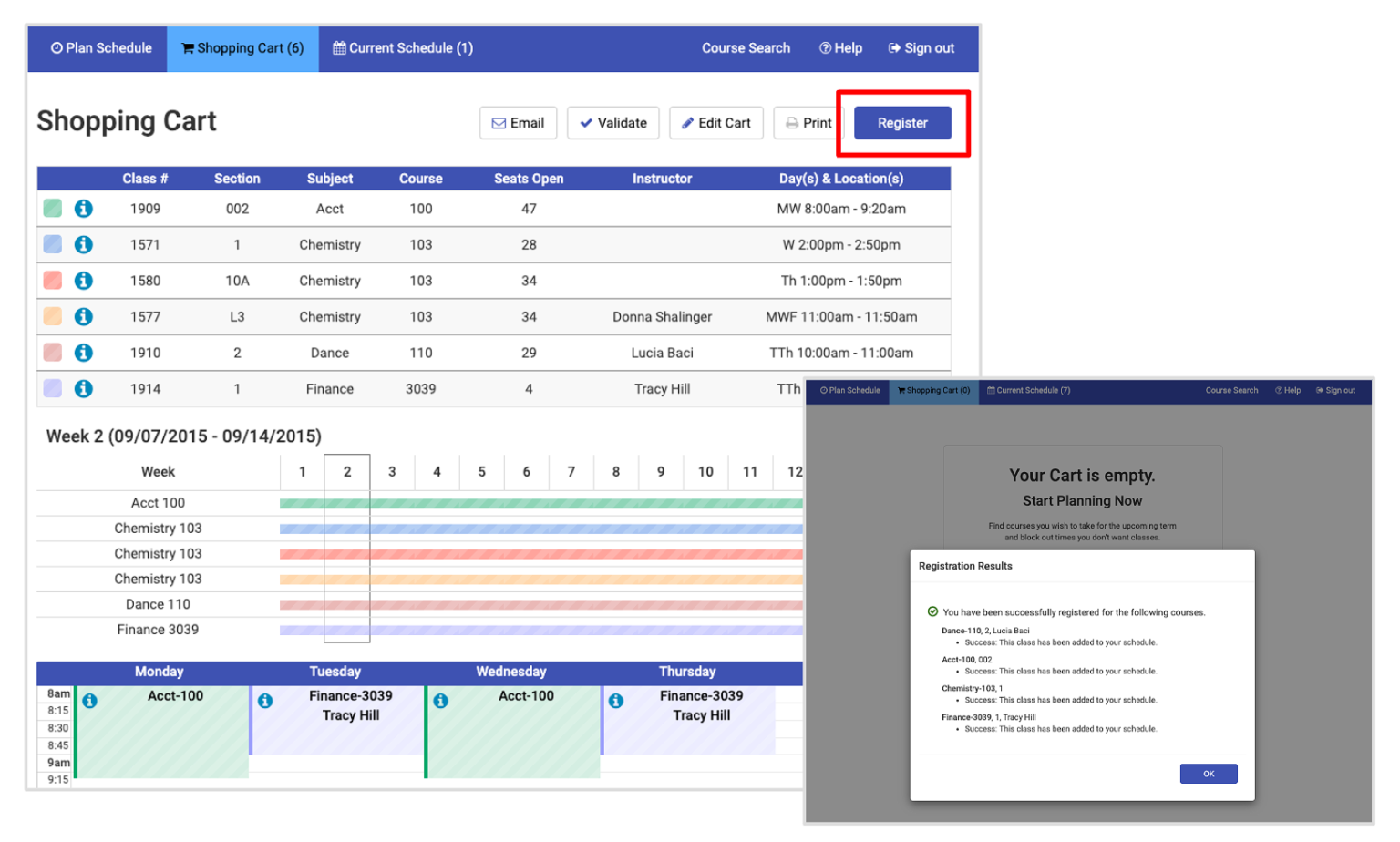Open info for Tuesday's Finance-3039 block

pyautogui.click(x=265, y=701)
